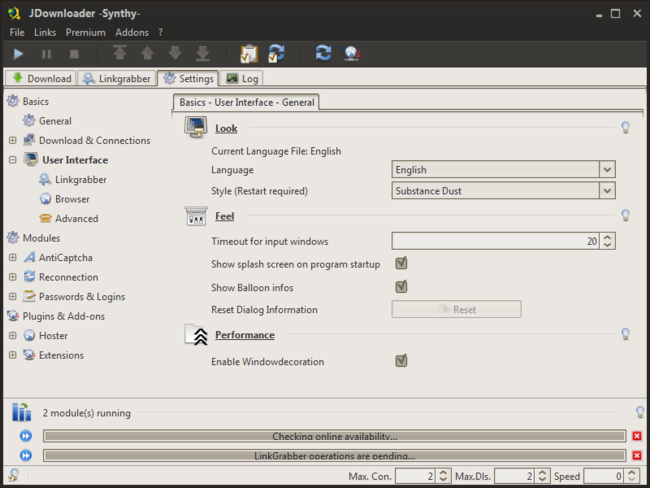The width and height of the screenshot is (650, 488).
Task: Pause downloads using the toolbar pause button
Action: tap(46, 54)
